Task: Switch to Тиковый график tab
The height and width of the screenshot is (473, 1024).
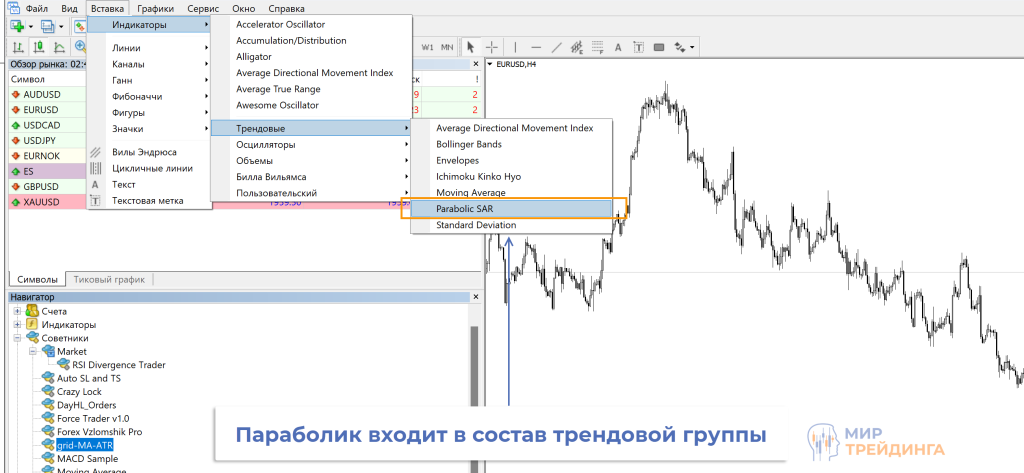Action: 109,280
